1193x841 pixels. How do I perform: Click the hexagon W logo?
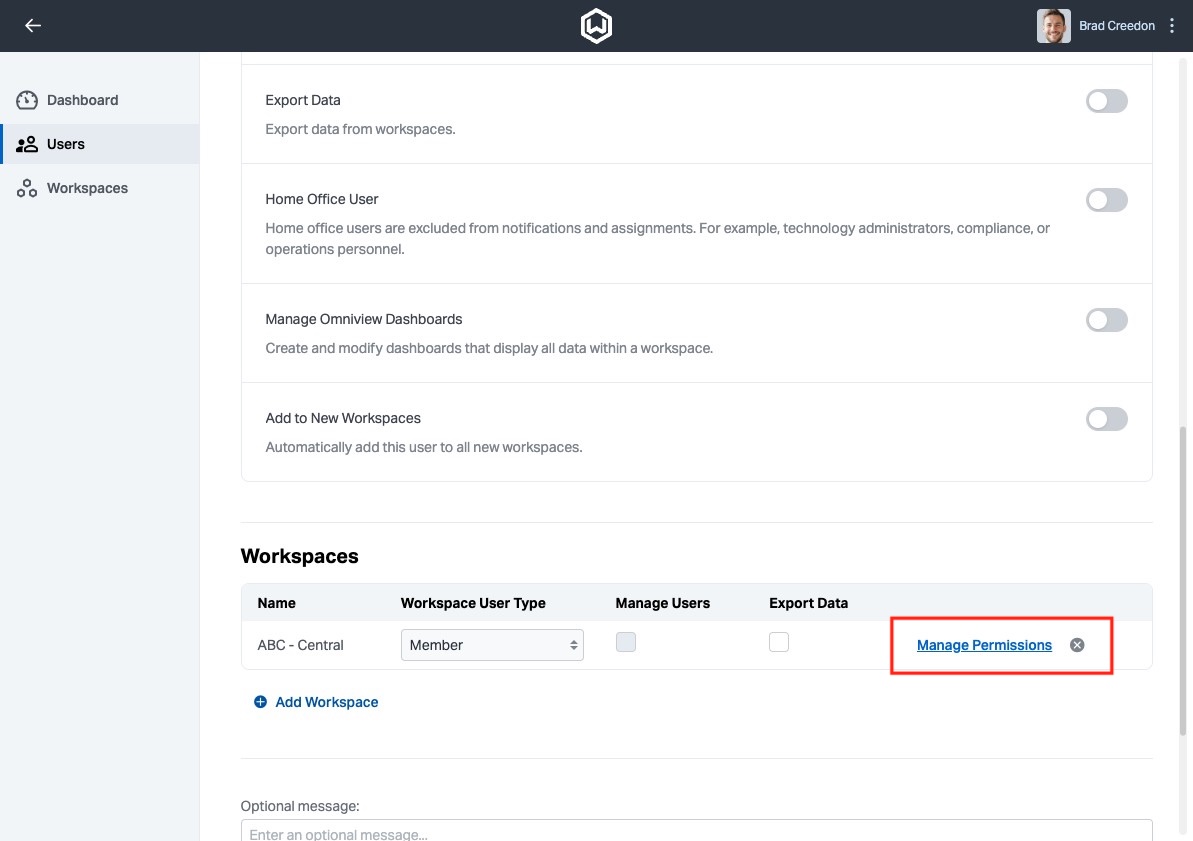click(x=596, y=26)
